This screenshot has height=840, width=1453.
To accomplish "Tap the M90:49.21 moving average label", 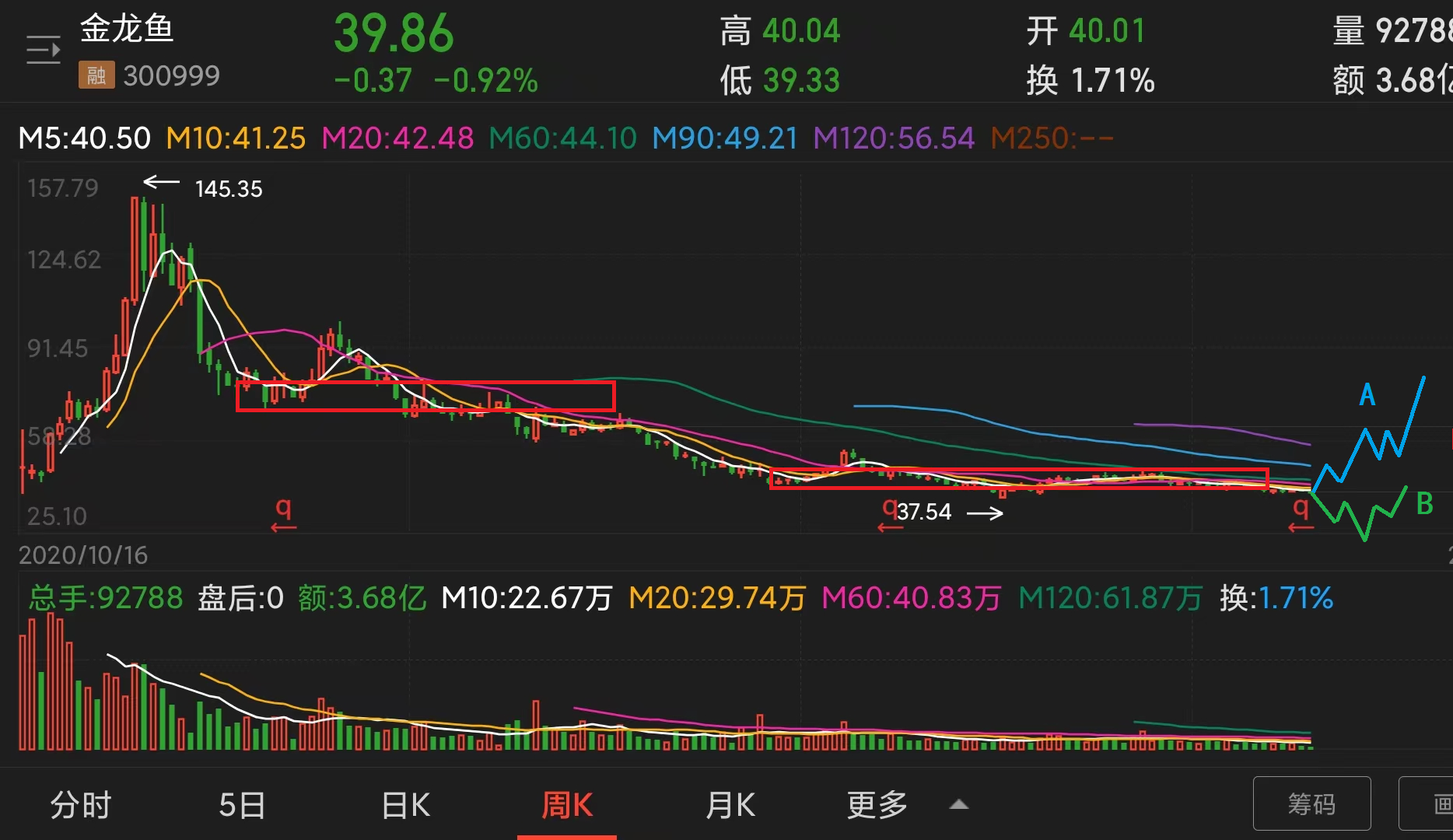I will [725, 138].
